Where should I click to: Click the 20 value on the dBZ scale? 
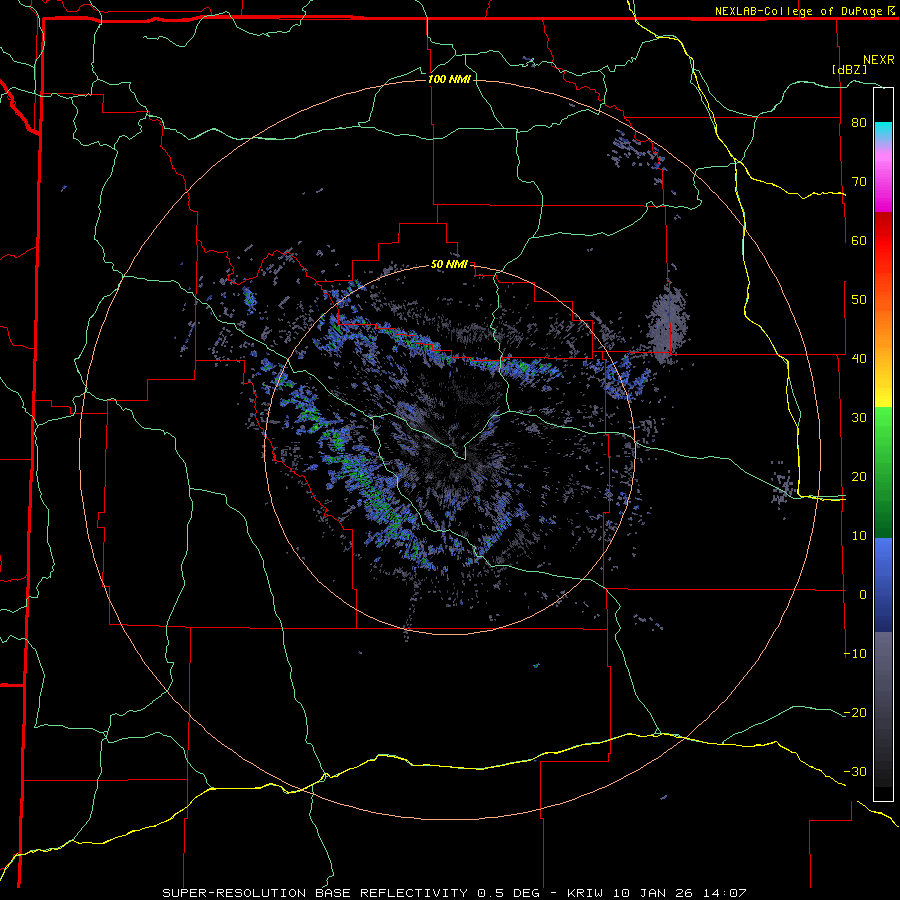tap(859, 476)
